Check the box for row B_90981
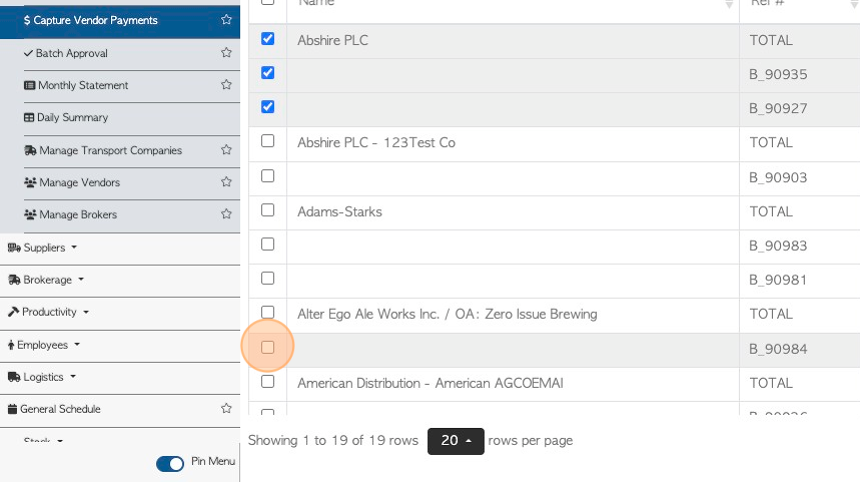 tap(268, 278)
